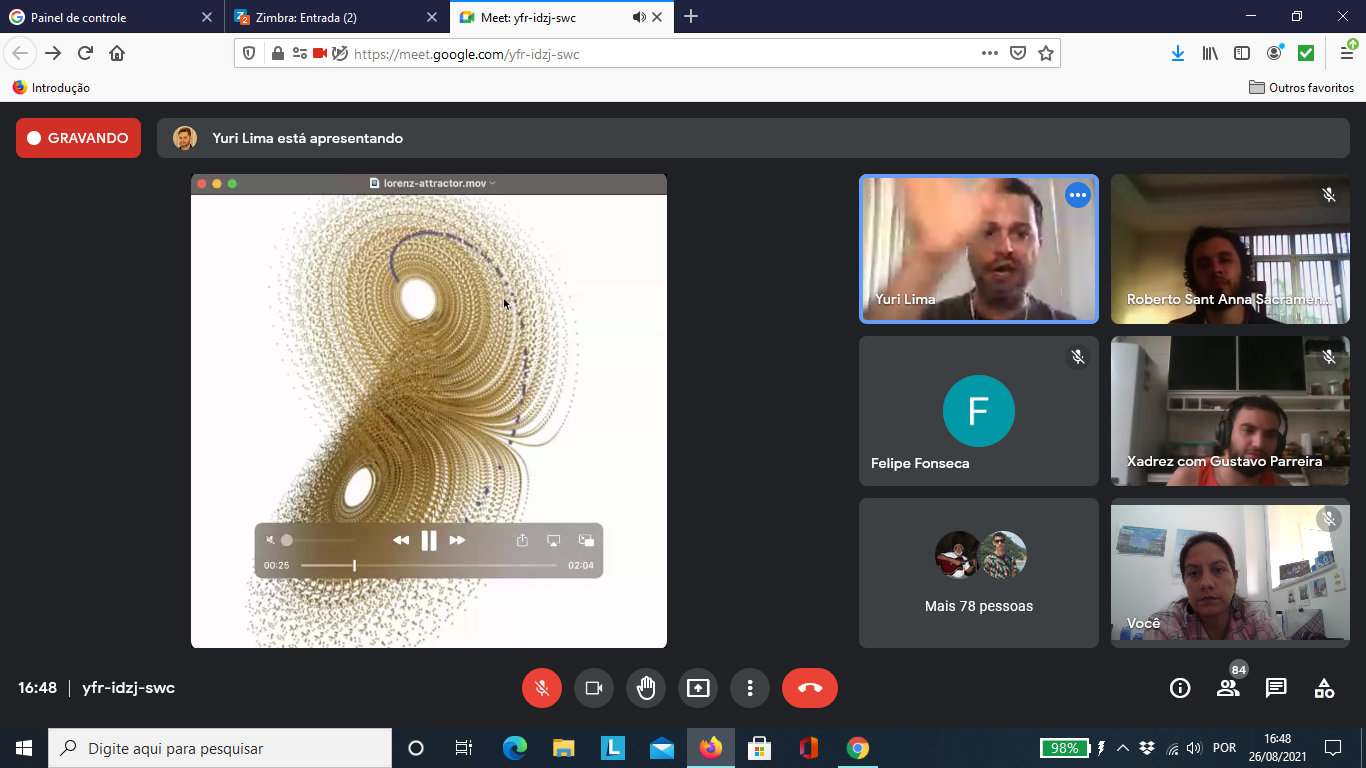Open camera permission indicator
Viewport: 1366px width, 768px height.
(x=320, y=54)
